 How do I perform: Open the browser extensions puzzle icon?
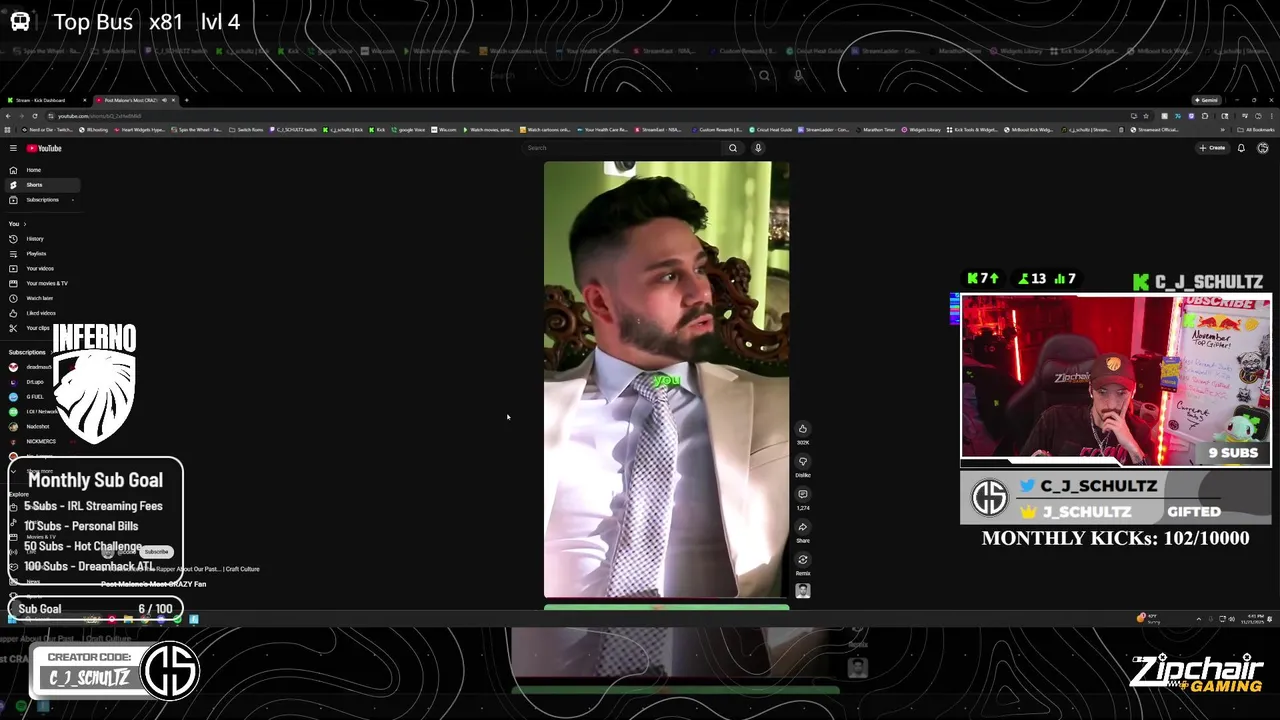(x=1205, y=116)
